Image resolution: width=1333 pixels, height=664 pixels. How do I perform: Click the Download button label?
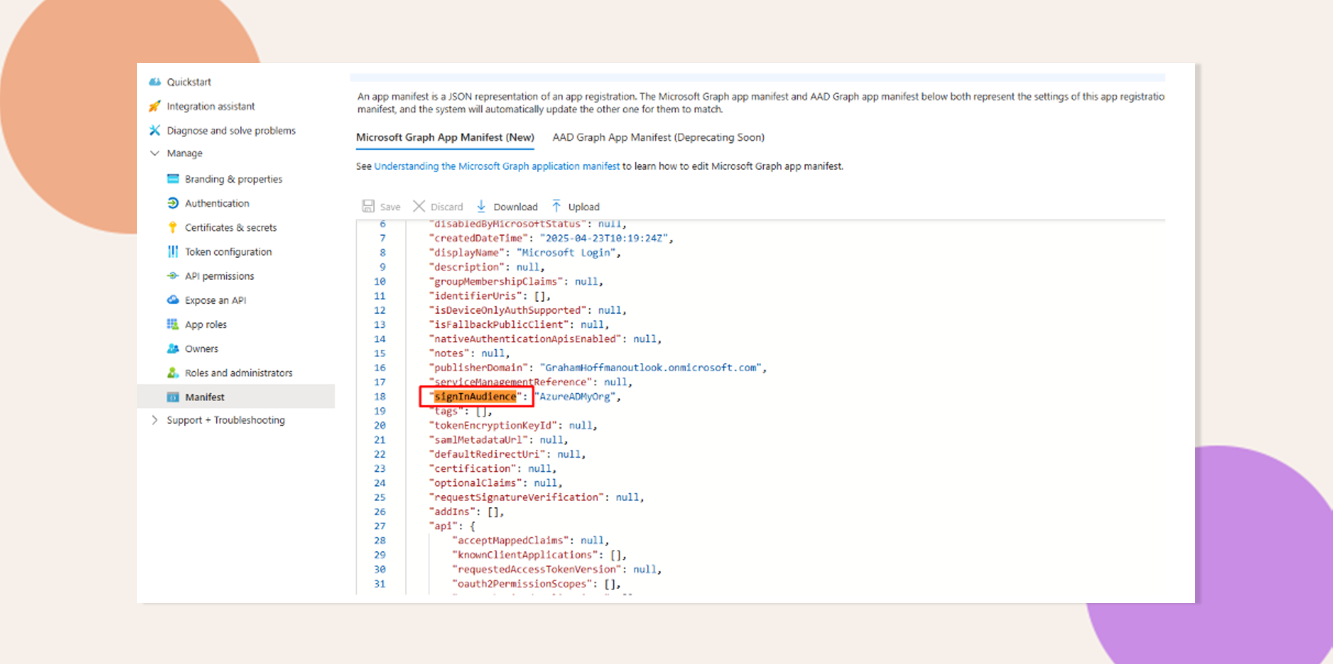click(515, 207)
